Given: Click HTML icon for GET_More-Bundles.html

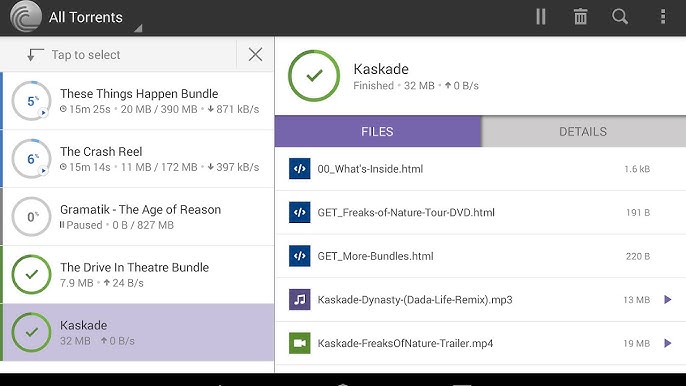Looking at the screenshot, I should pos(300,256).
